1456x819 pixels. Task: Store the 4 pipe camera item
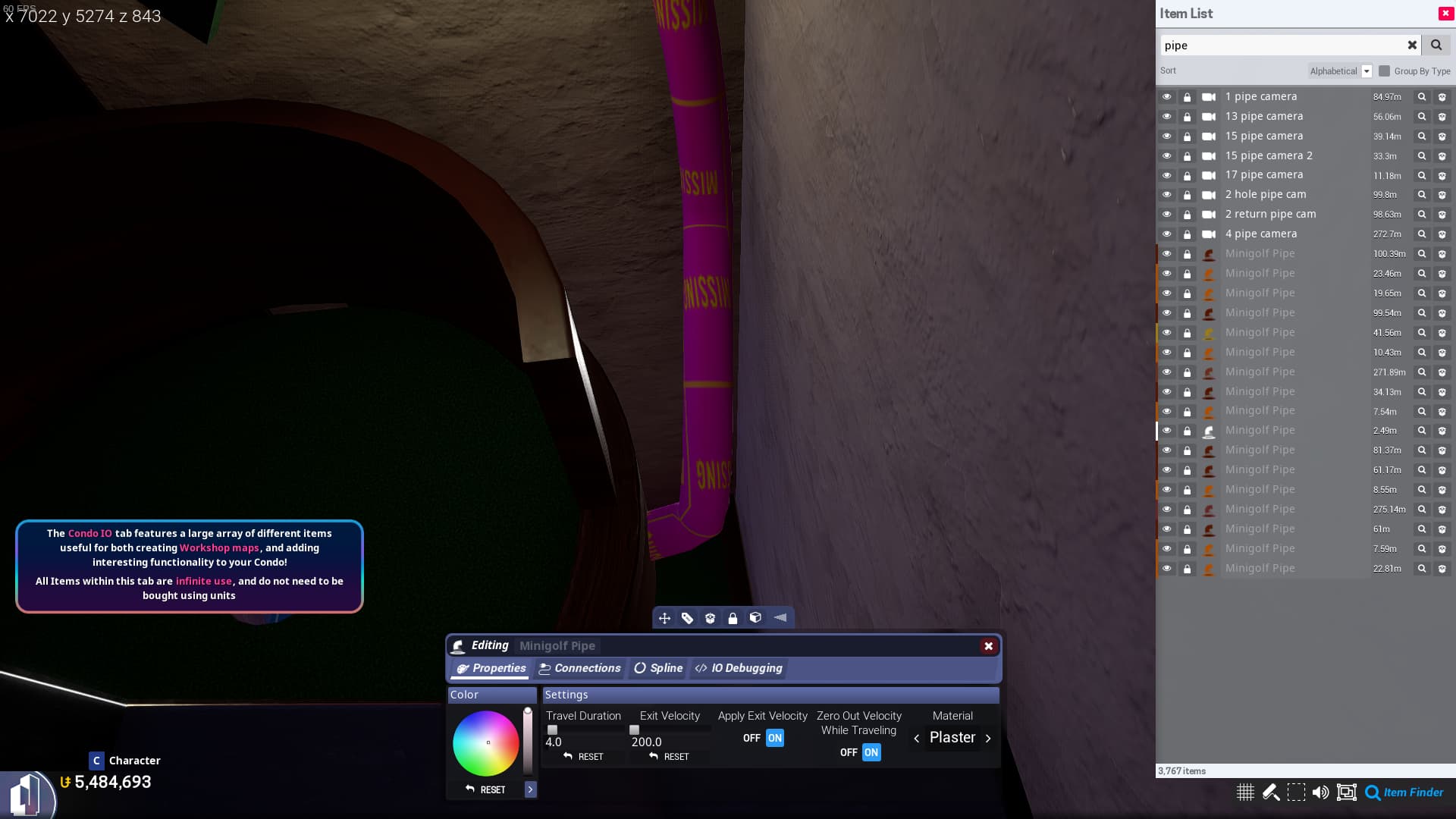click(x=1442, y=234)
